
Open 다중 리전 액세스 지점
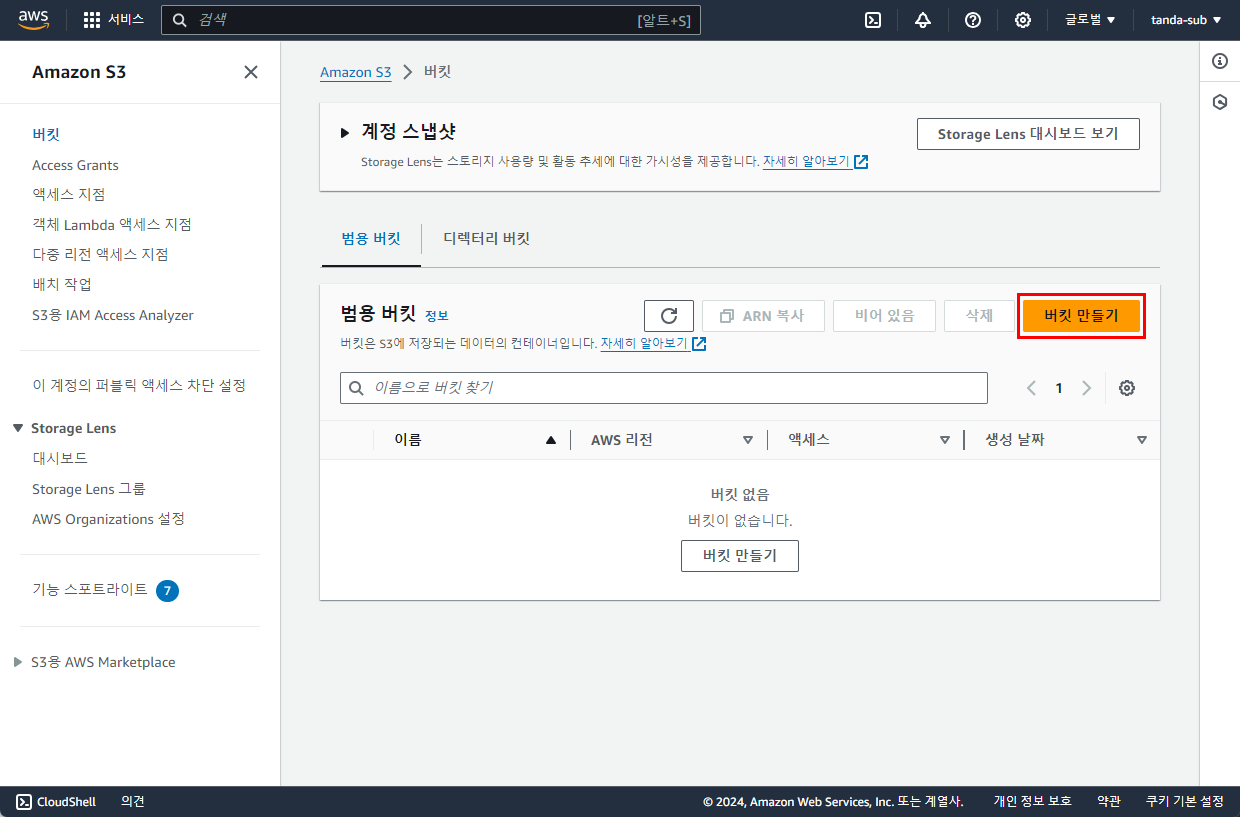(100, 254)
